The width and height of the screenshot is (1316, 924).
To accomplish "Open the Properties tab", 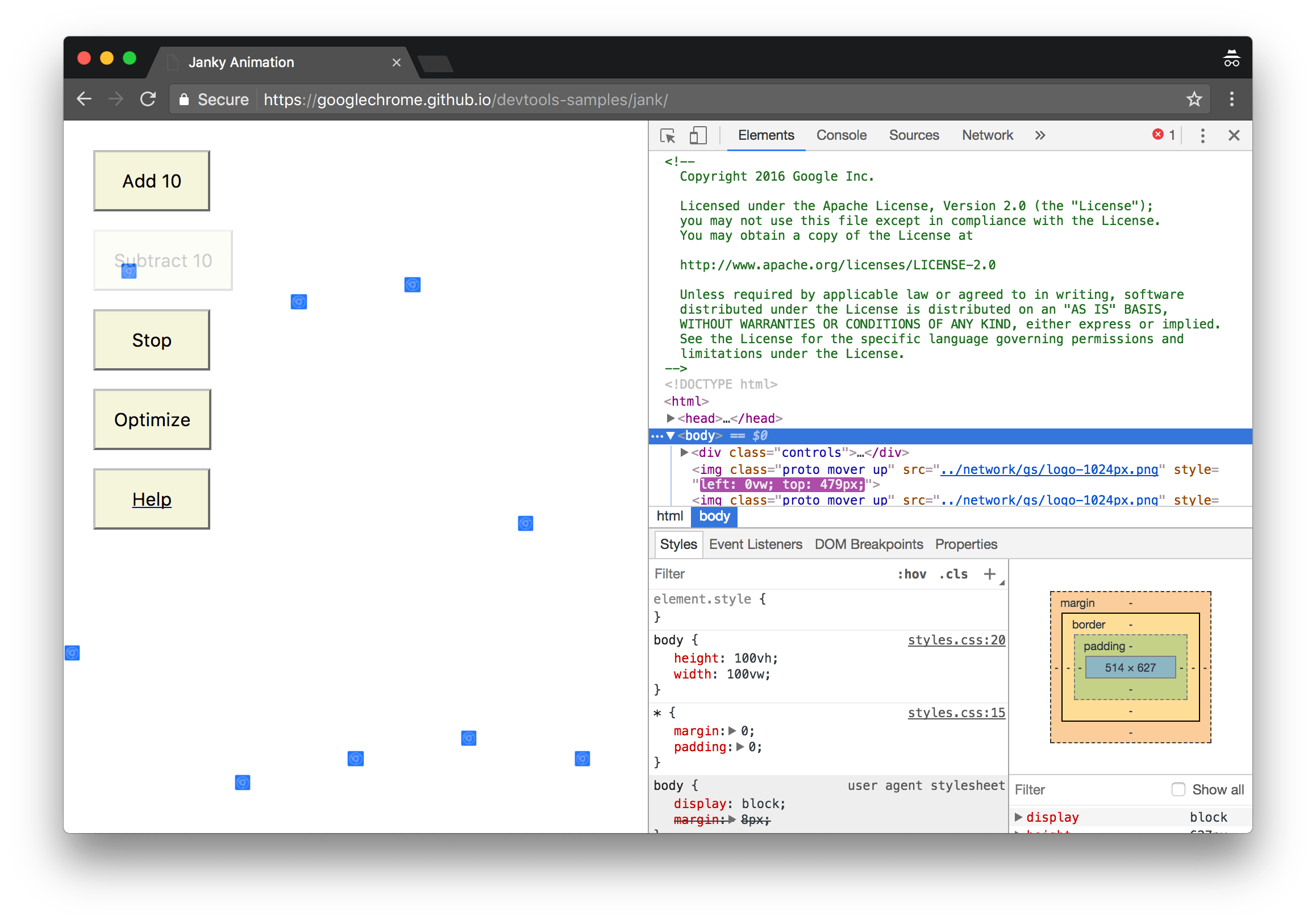I will point(966,544).
